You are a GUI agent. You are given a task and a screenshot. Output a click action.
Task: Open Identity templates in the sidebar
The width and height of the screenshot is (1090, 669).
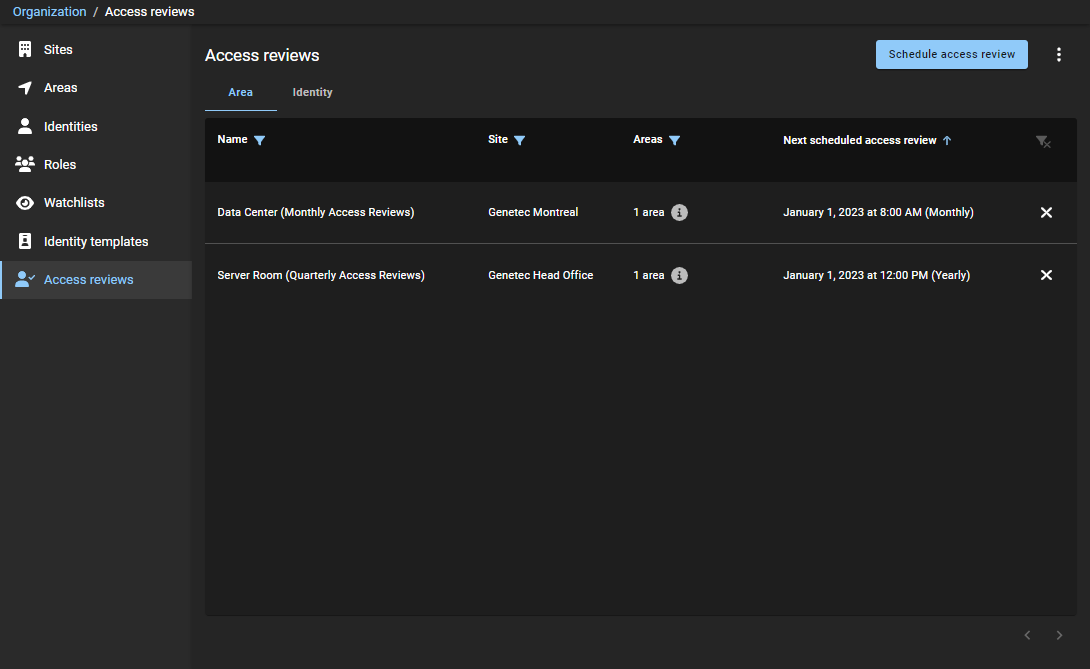[x=95, y=242]
